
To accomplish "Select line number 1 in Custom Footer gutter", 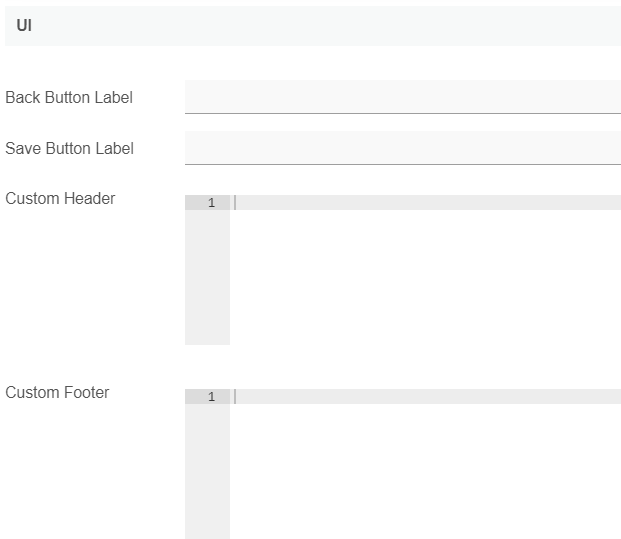I will pyautogui.click(x=211, y=397).
